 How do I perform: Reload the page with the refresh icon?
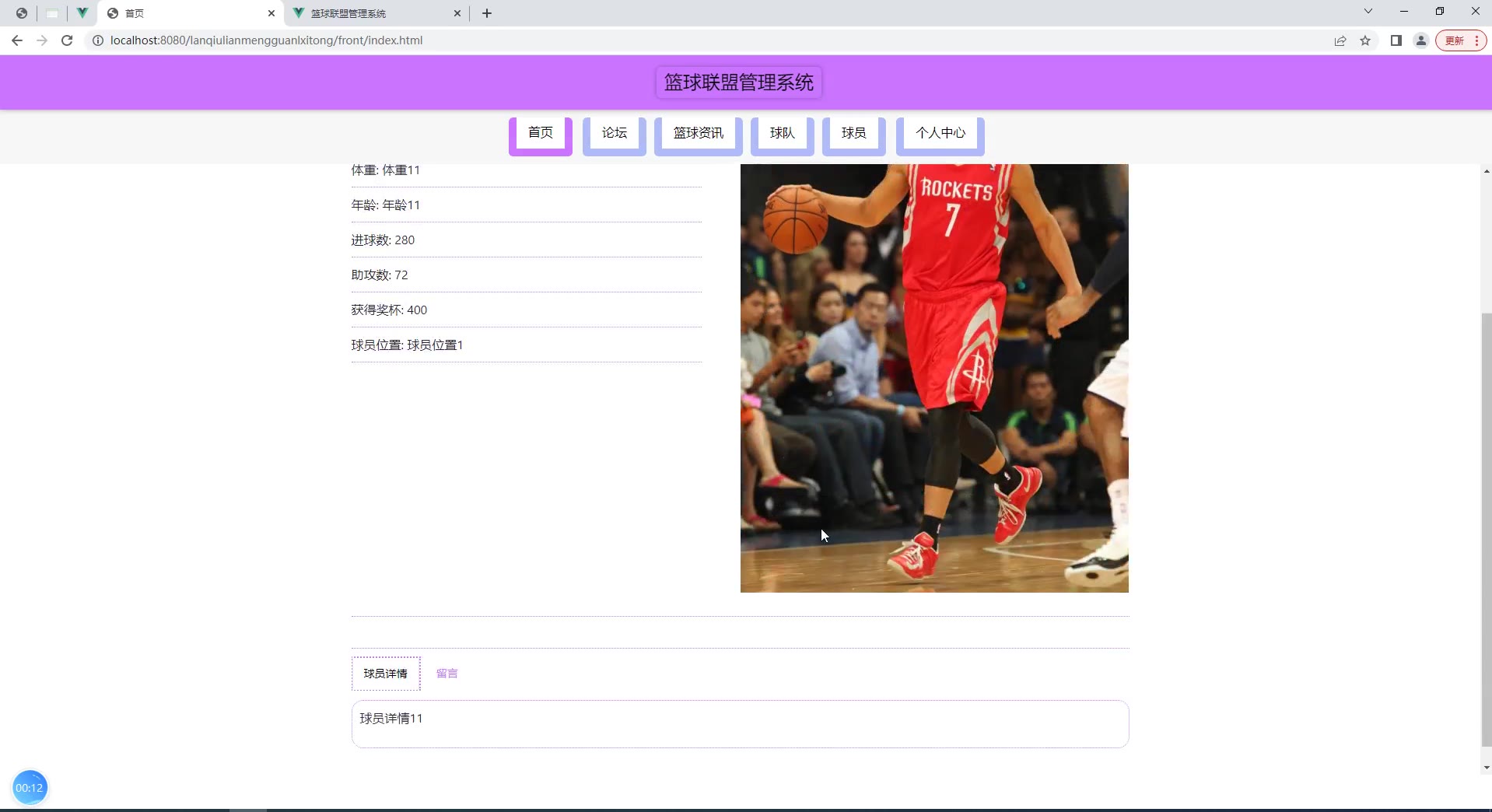(x=67, y=40)
